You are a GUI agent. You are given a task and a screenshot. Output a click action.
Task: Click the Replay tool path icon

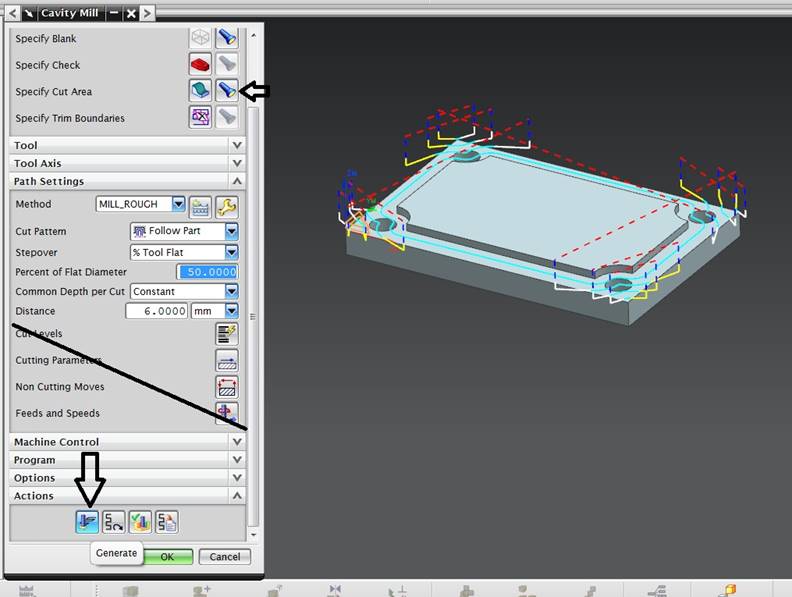[114, 522]
